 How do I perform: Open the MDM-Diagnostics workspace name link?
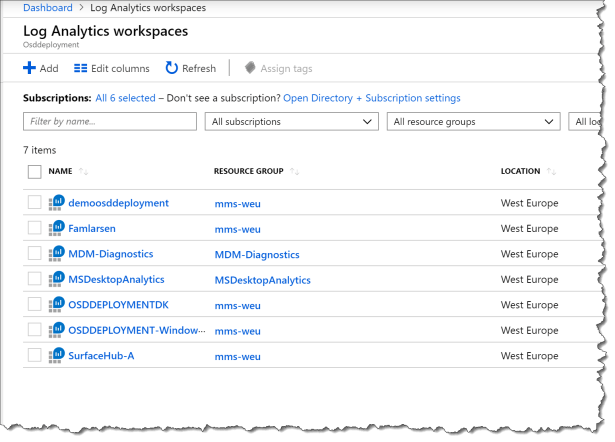(111, 254)
